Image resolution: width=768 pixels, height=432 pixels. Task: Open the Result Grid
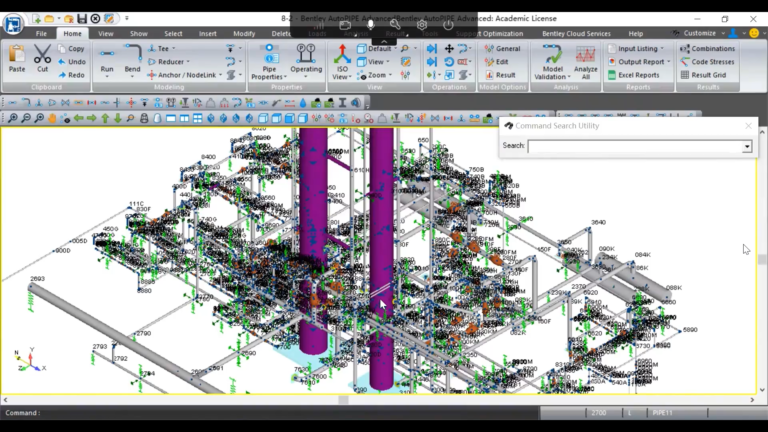pyautogui.click(x=703, y=75)
